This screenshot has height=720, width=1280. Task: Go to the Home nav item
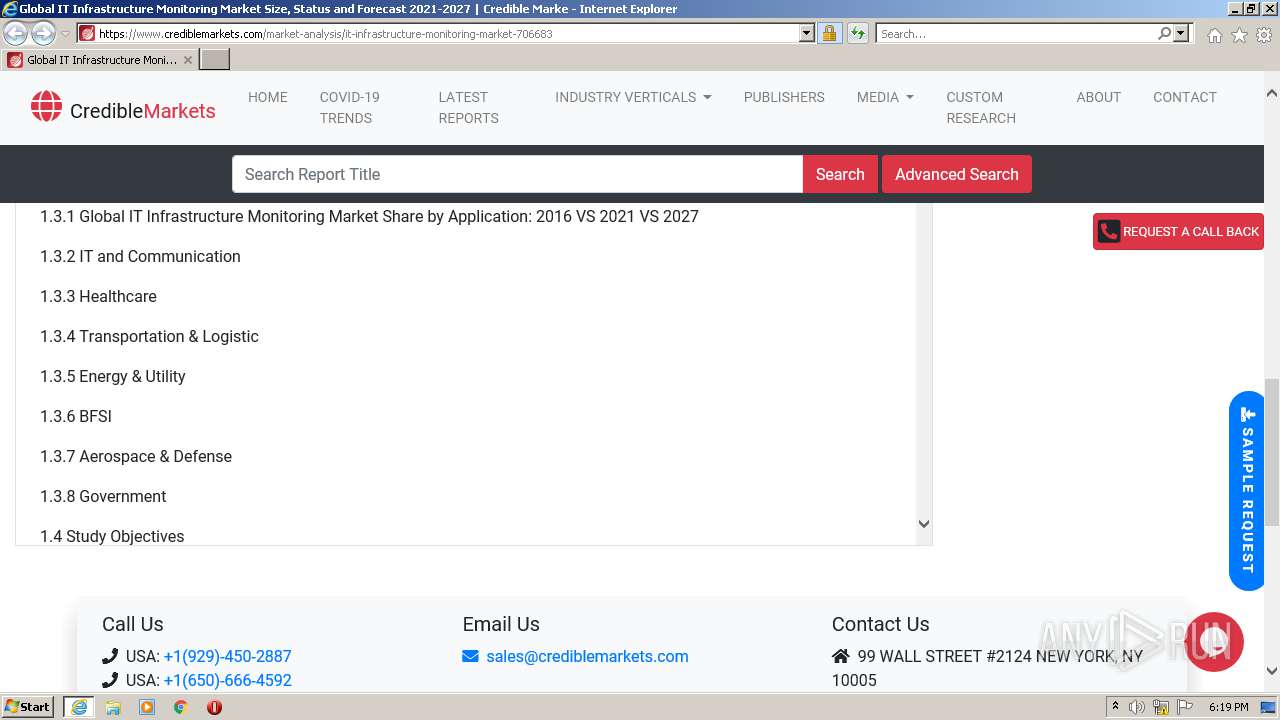pyautogui.click(x=268, y=97)
